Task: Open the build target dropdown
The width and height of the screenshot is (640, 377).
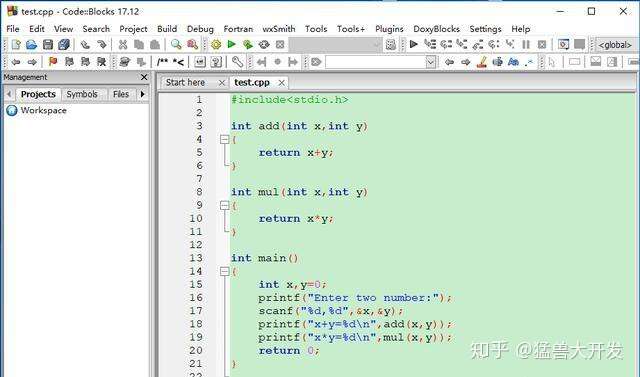Action: (x=336, y=44)
